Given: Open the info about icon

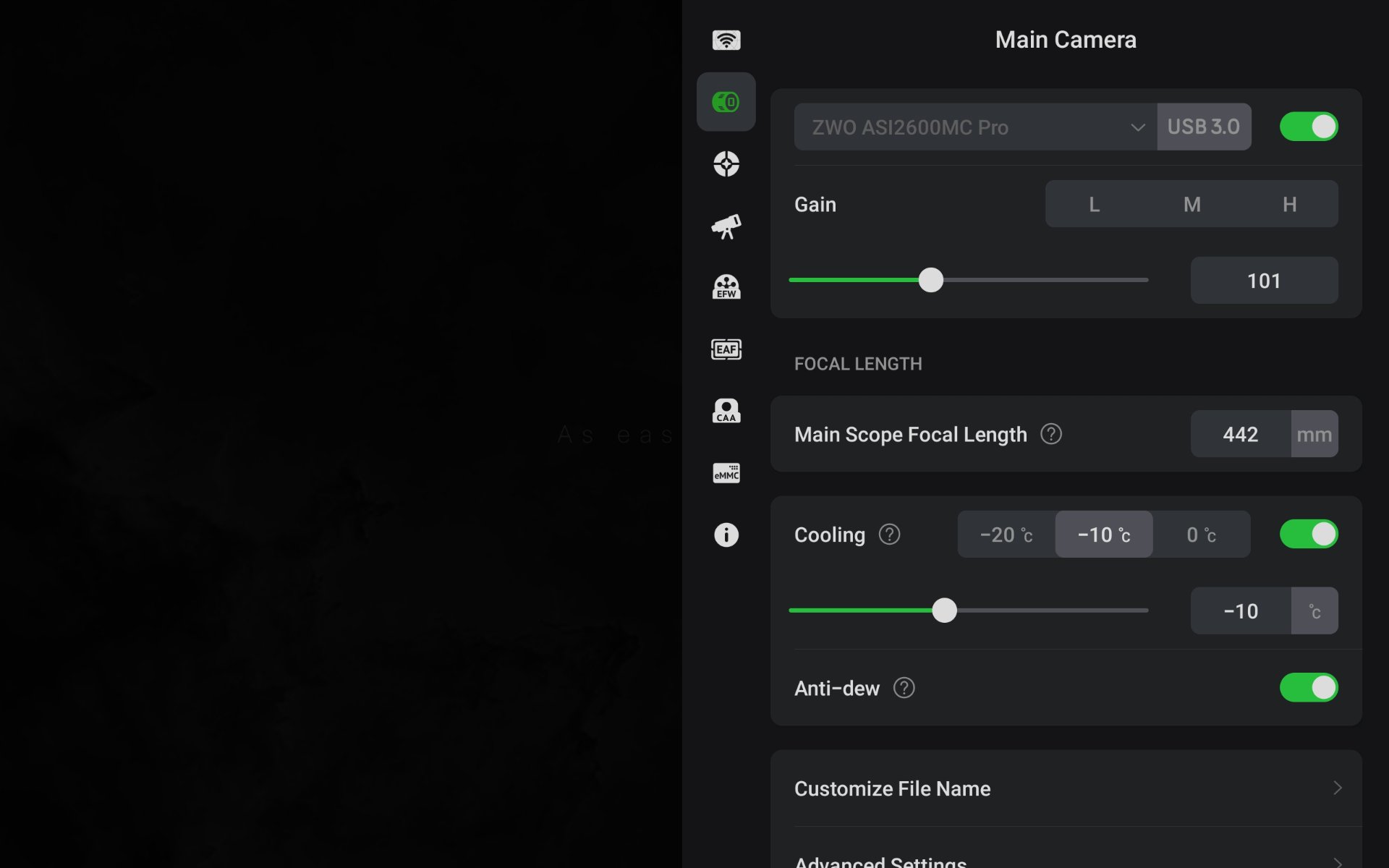Looking at the screenshot, I should coord(726,535).
